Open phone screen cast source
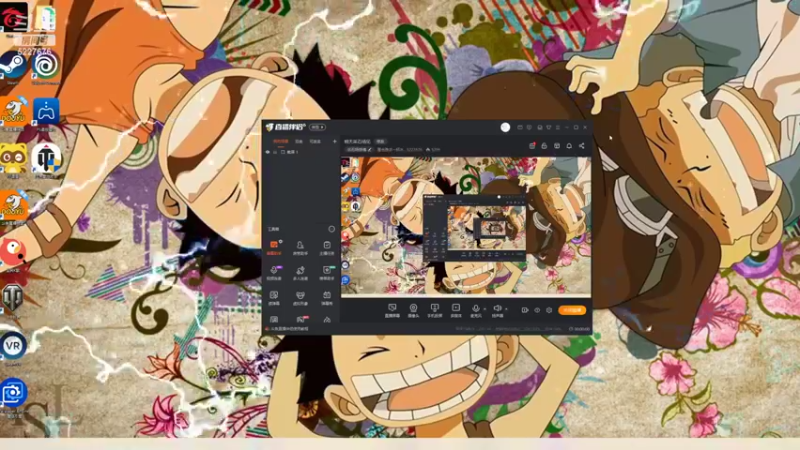 tap(435, 311)
